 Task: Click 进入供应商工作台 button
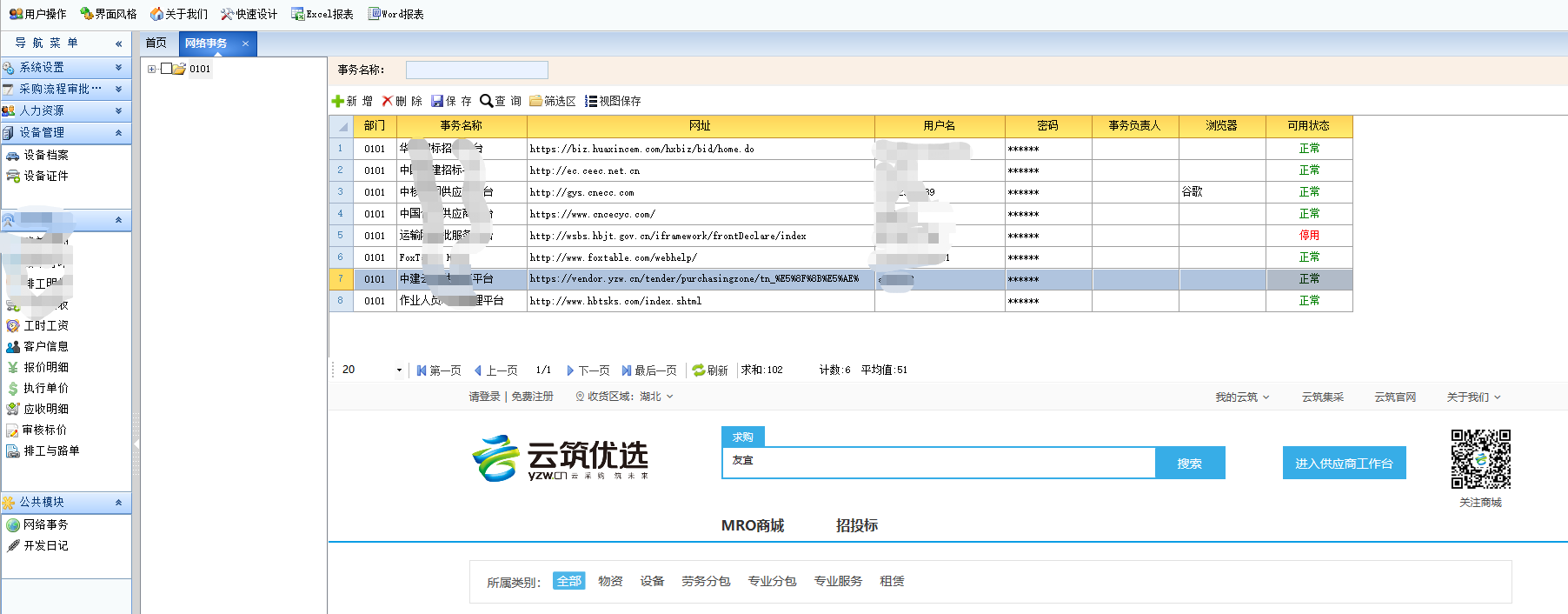[x=1344, y=464]
